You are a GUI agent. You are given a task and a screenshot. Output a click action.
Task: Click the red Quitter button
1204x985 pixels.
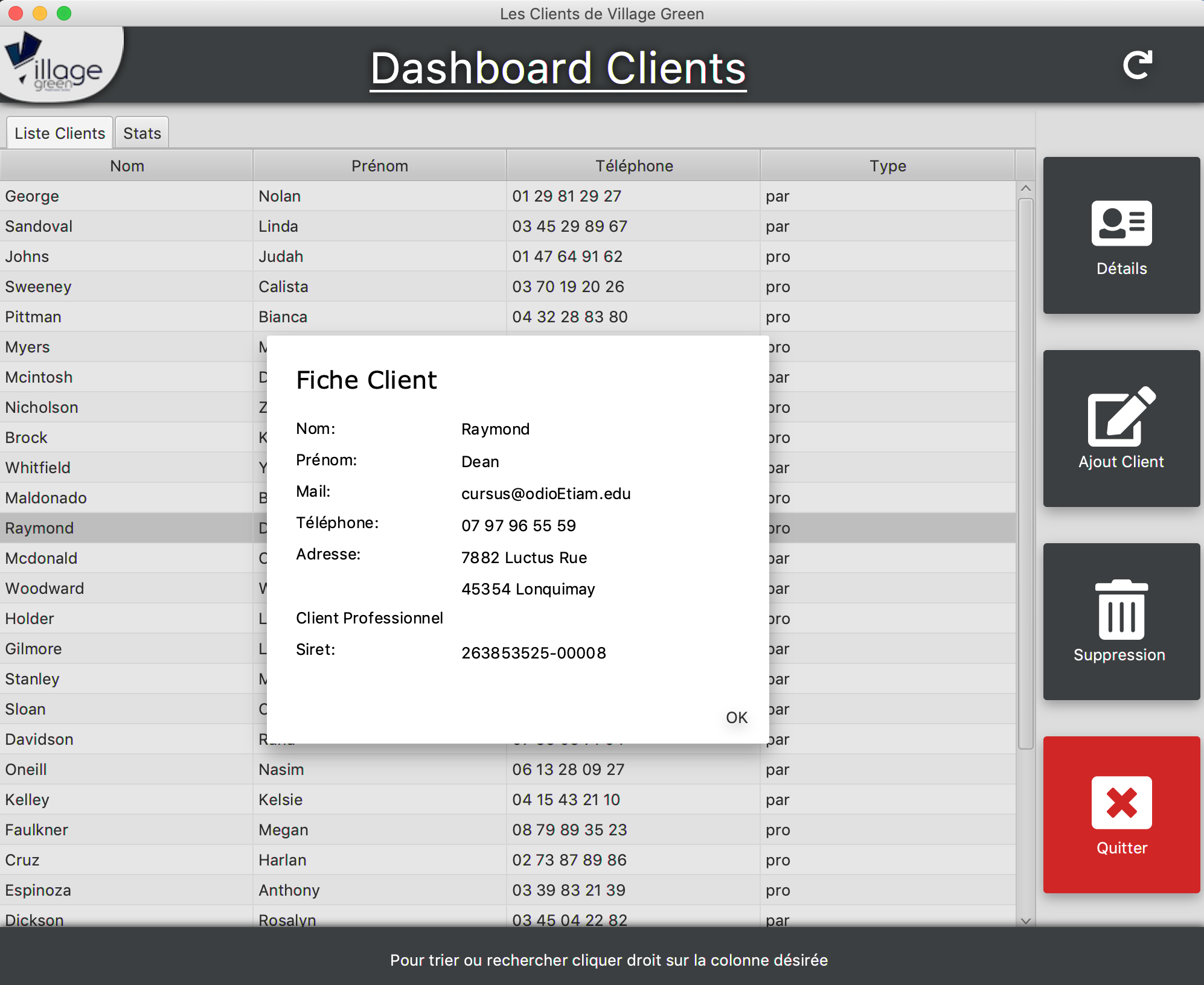[1121, 815]
